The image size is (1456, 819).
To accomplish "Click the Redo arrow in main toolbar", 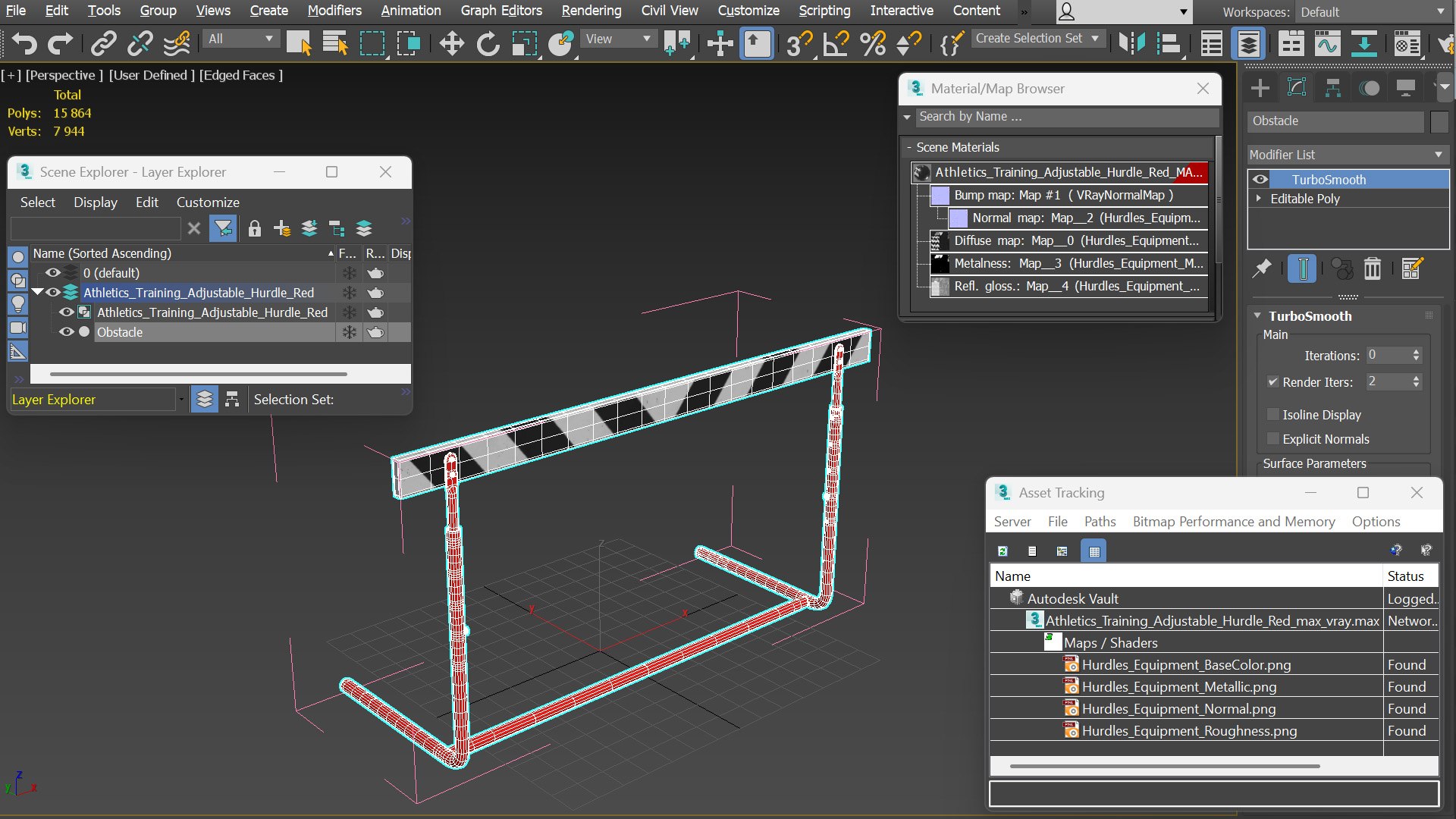I will coord(60,43).
